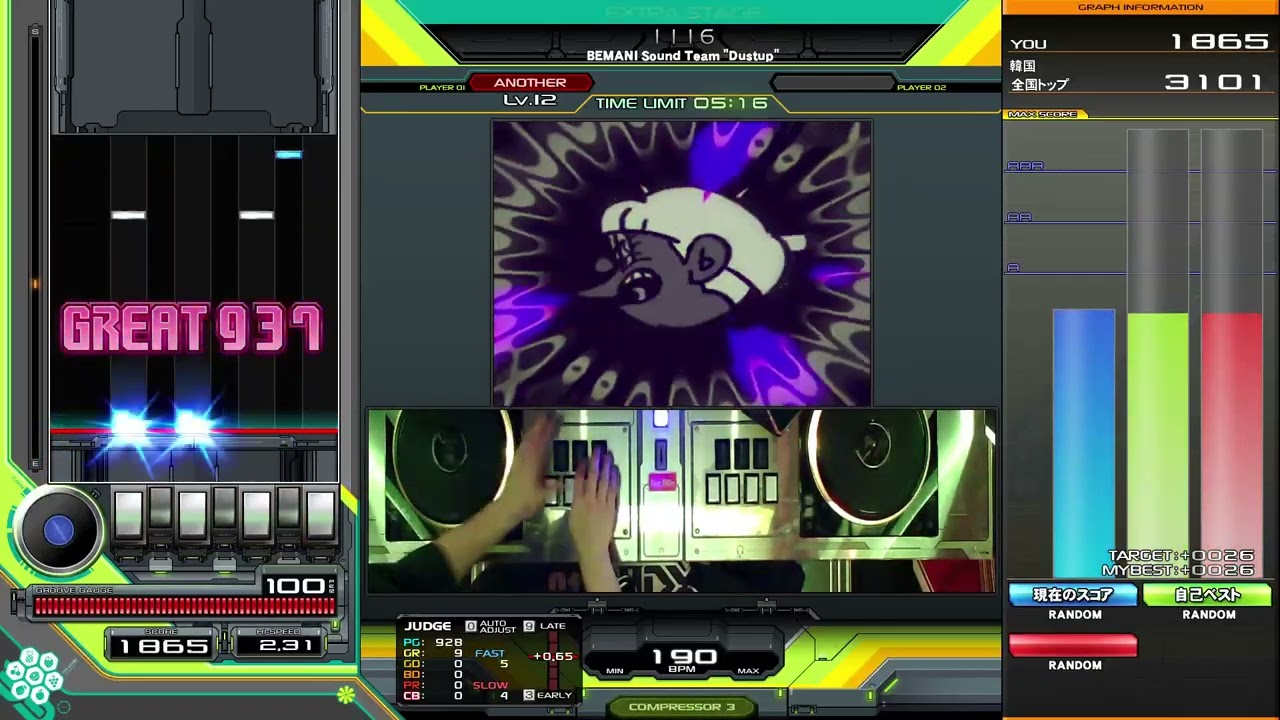This screenshot has width=1280, height=720.
Task: Click the HI-SPEED value 2.31
Action: [x=284, y=645]
